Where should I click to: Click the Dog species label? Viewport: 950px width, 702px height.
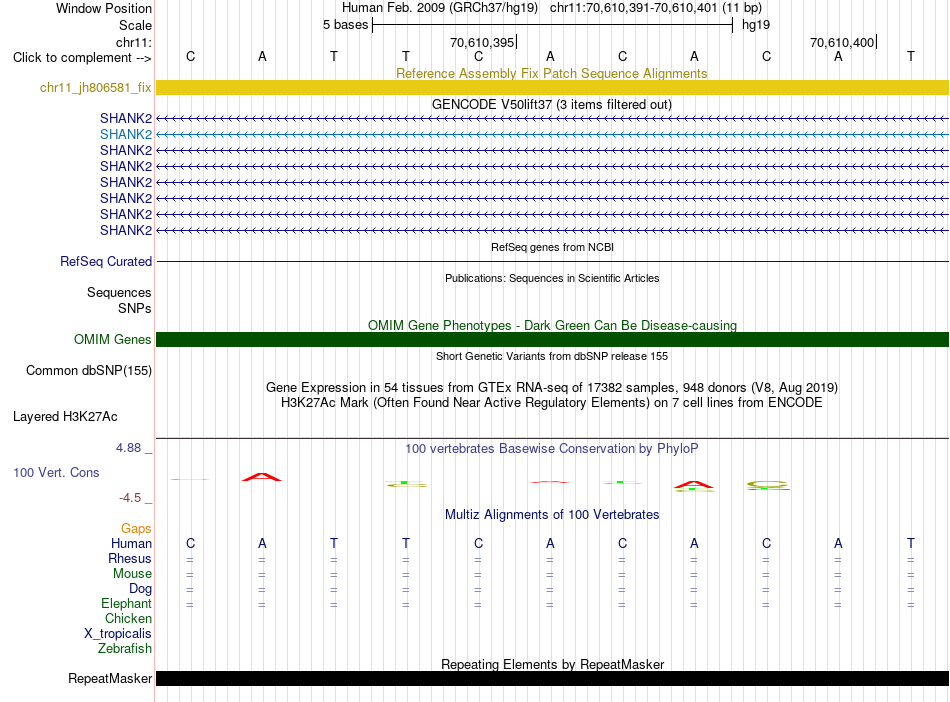point(140,589)
